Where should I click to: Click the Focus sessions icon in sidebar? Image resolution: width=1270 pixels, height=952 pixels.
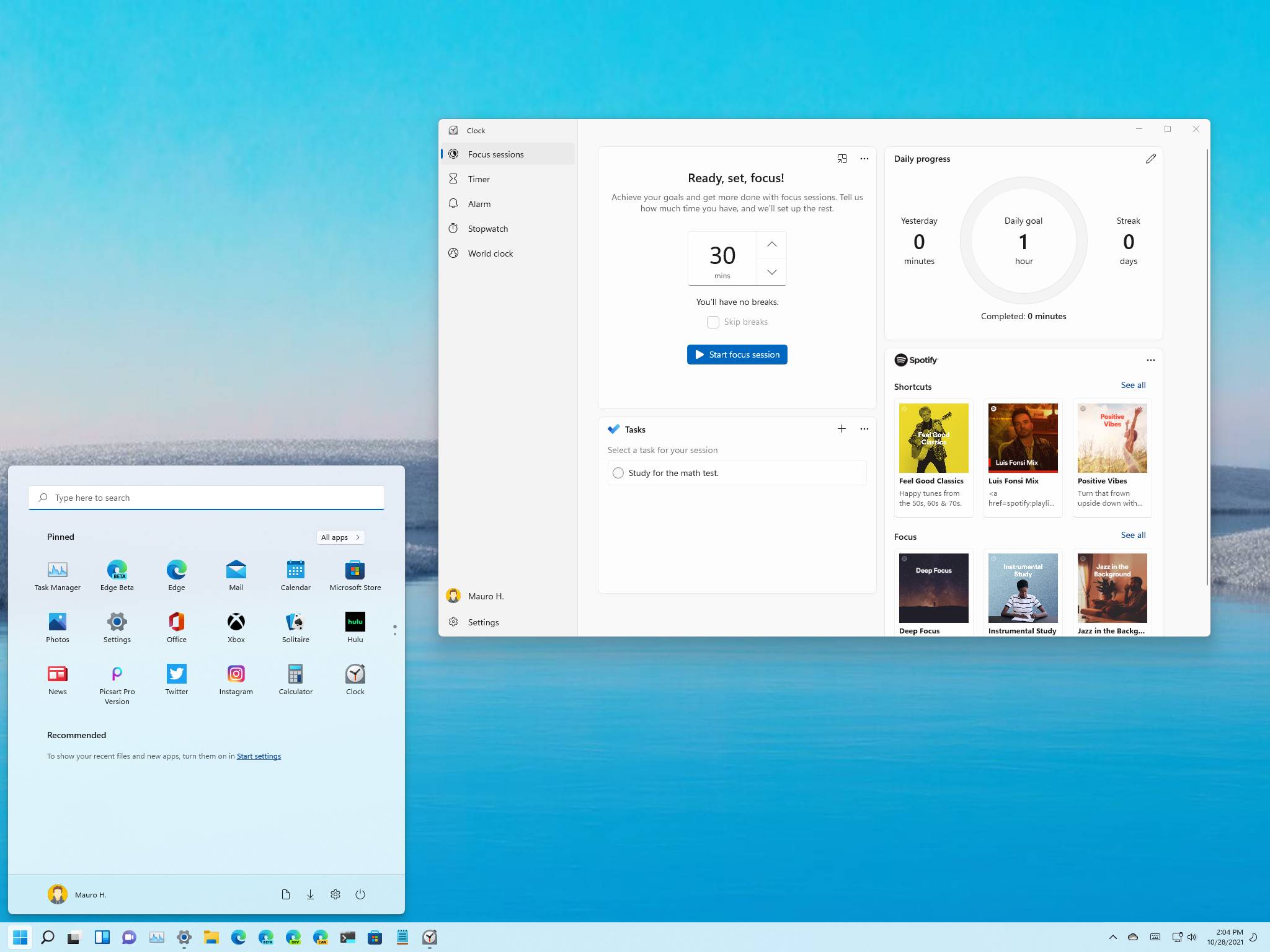pos(455,153)
